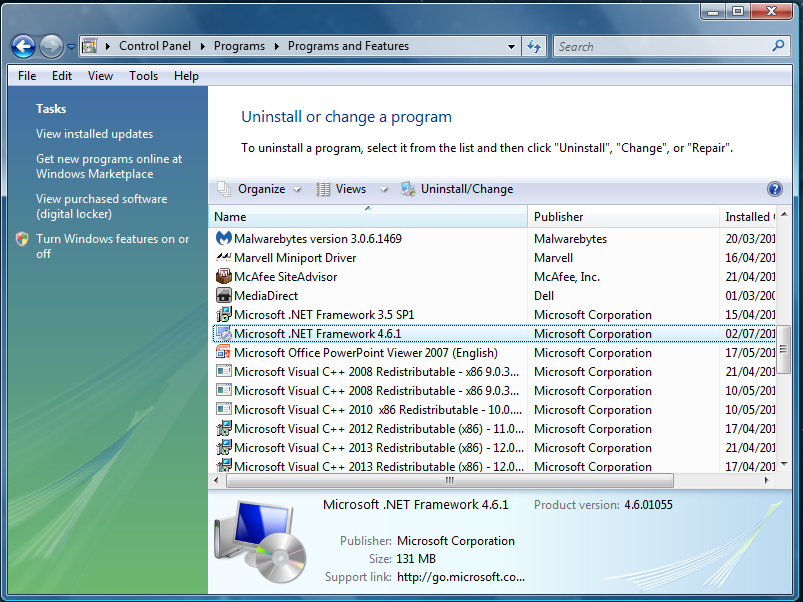Image resolution: width=803 pixels, height=602 pixels.
Task: Click the horizontal scrollbar left arrow
Action: tap(216, 480)
